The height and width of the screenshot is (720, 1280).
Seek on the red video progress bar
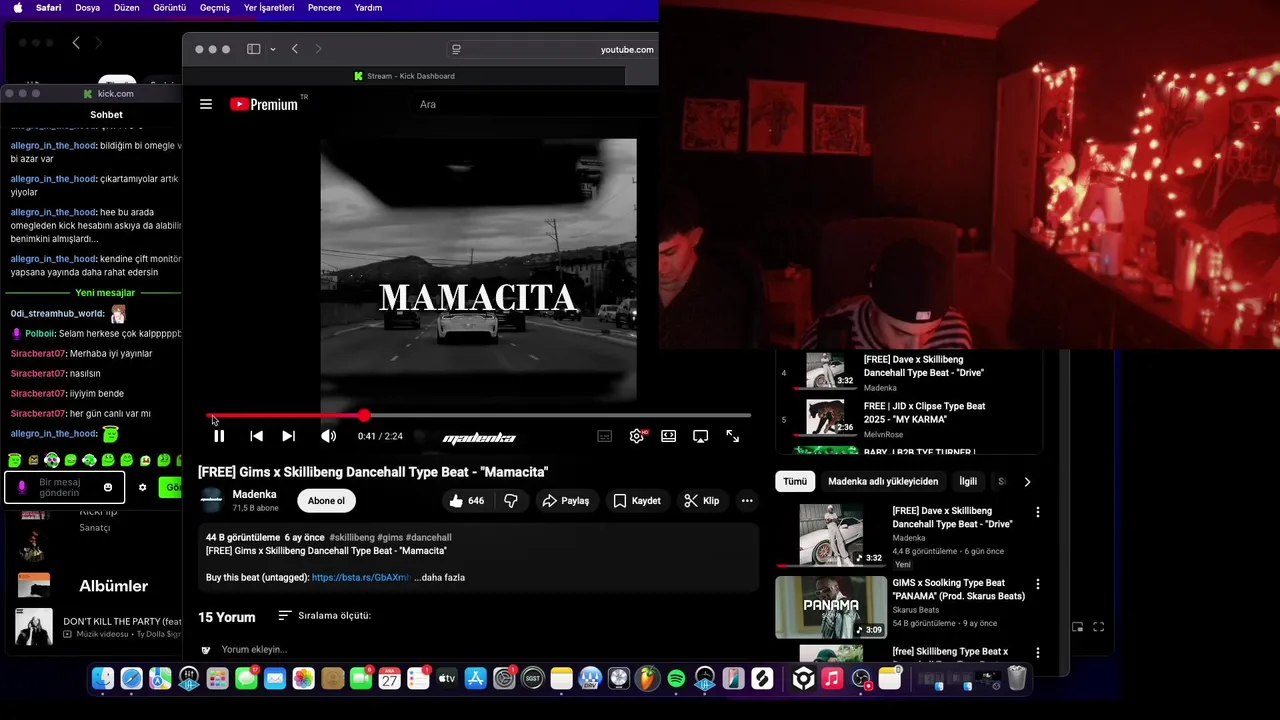[478, 415]
